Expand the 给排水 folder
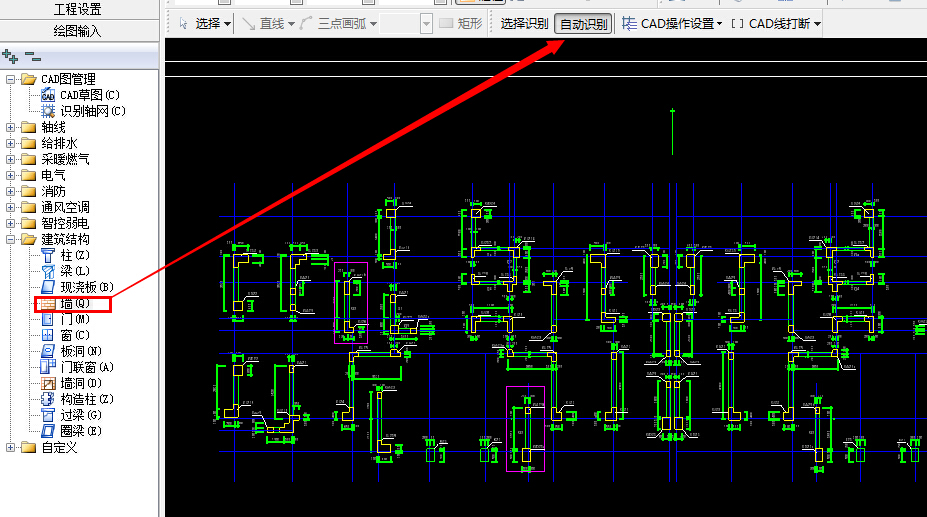 pyautogui.click(x=10, y=143)
